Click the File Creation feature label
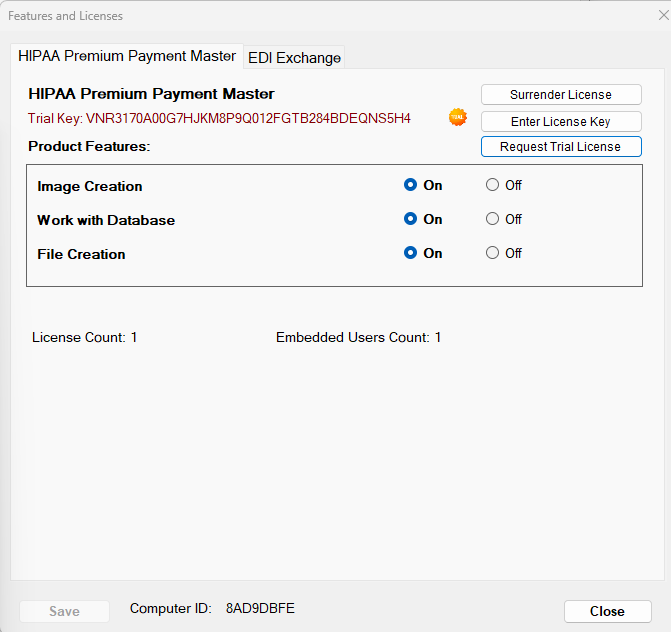 pos(81,254)
